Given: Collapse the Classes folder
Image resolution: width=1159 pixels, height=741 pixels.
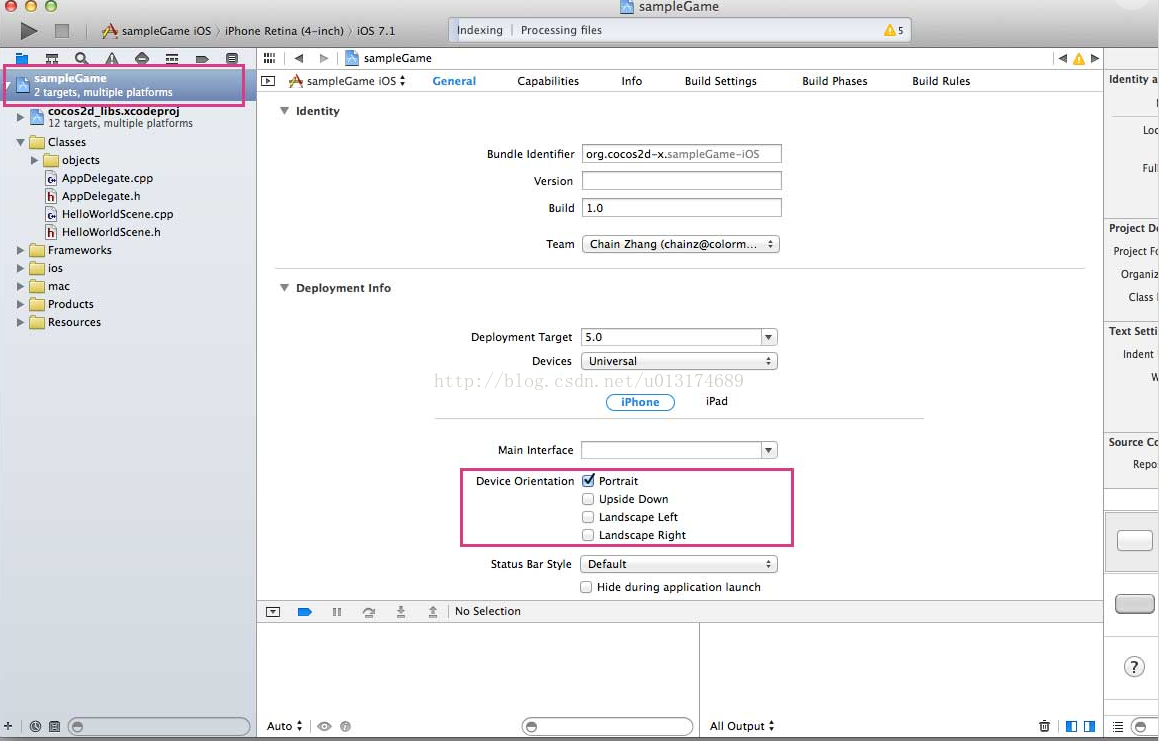Looking at the screenshot, I should [21, 142].
